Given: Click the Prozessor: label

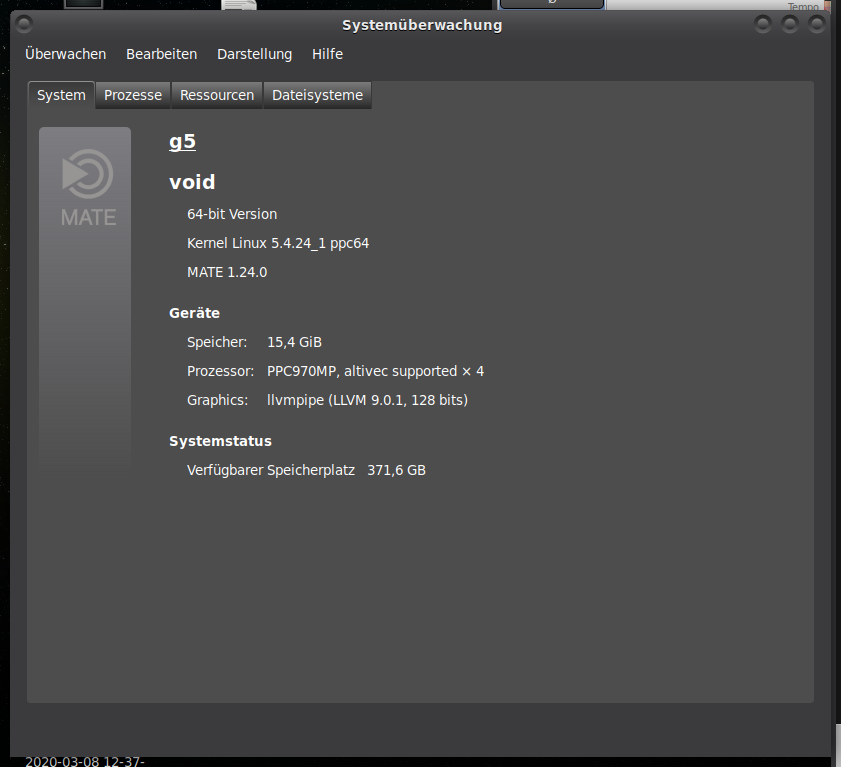Looking at the screenshot, I should 220,371.
